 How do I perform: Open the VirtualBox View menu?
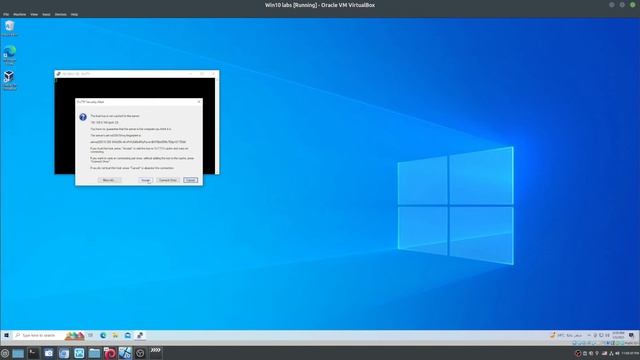coord(34,14)
